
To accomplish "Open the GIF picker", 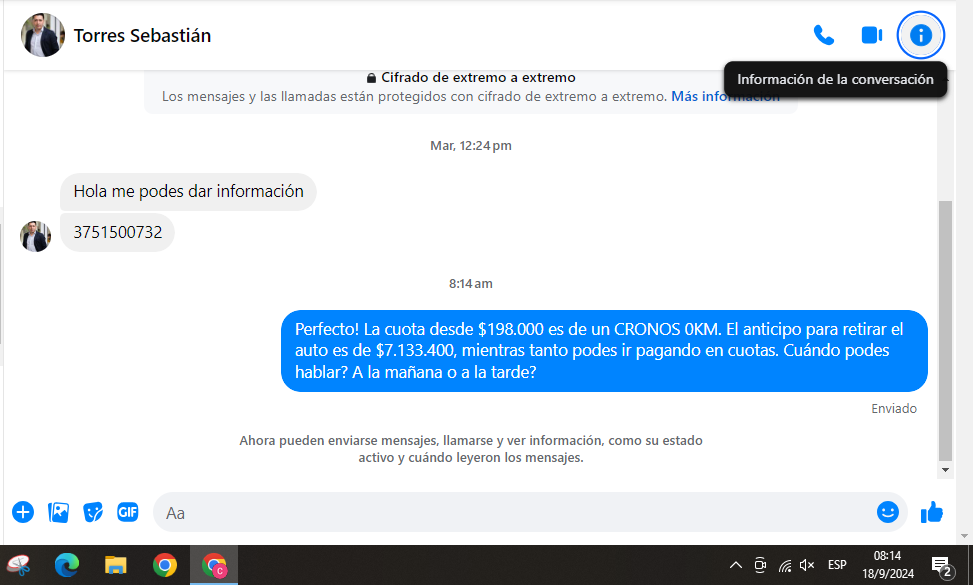I will (x=127, y=512).
